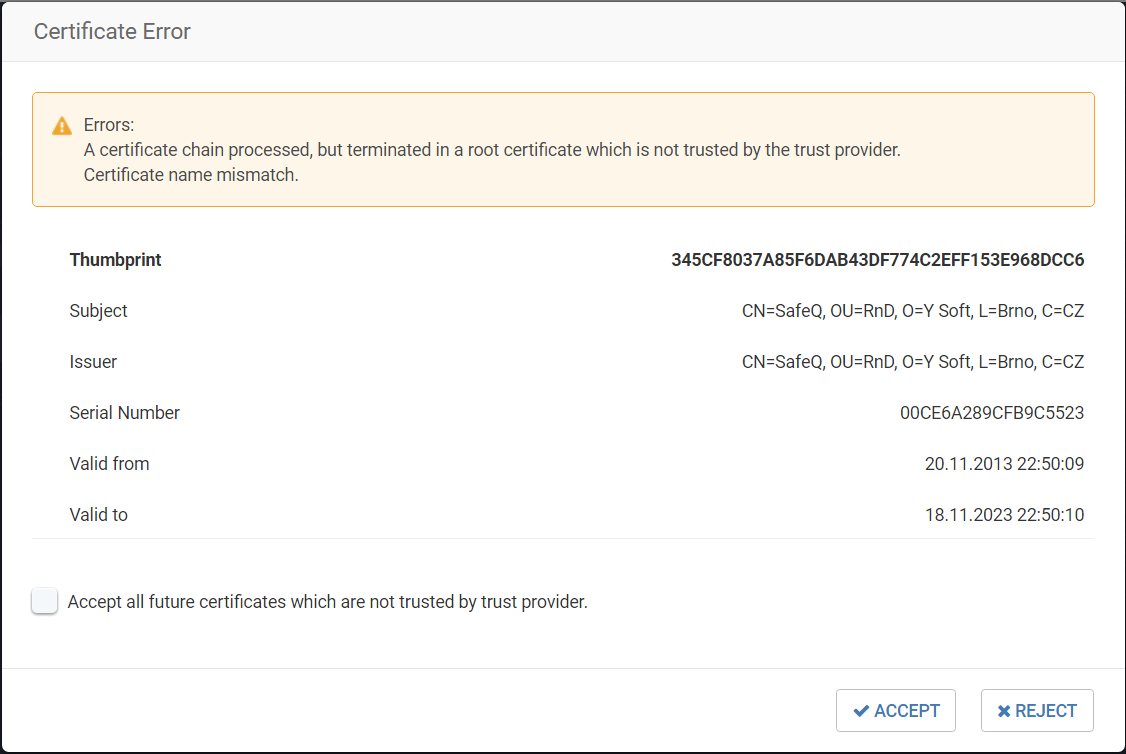Click the serial number 00CE6A289CFB9C5523
Screen dimensions: 1126x754
tap(991, 413)
